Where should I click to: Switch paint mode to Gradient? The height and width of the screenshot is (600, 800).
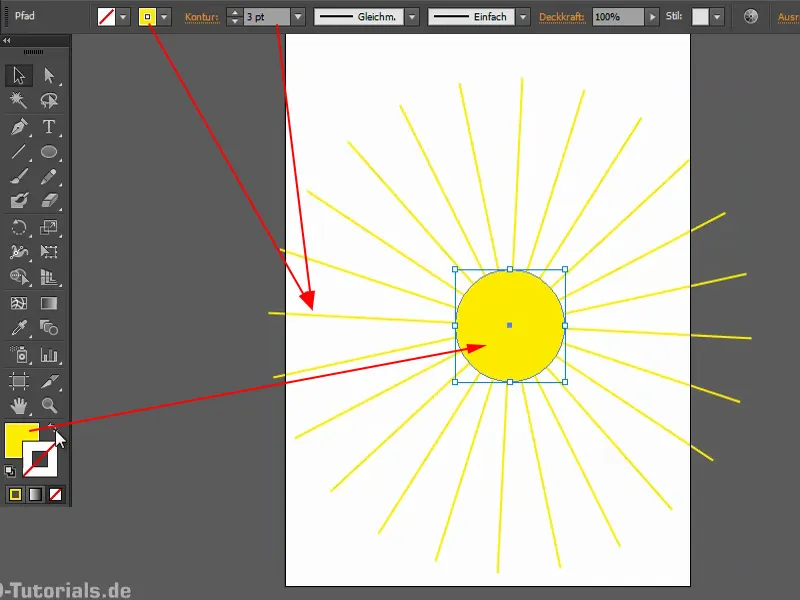point(35,494)
